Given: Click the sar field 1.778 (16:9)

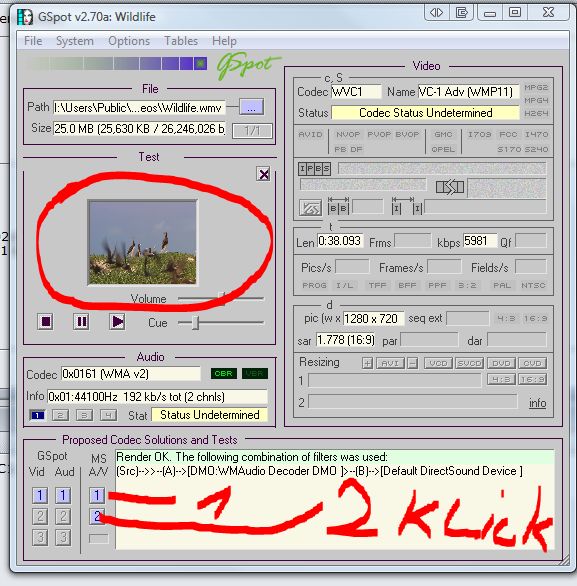Looking at the screenshot, I should 346,340.
